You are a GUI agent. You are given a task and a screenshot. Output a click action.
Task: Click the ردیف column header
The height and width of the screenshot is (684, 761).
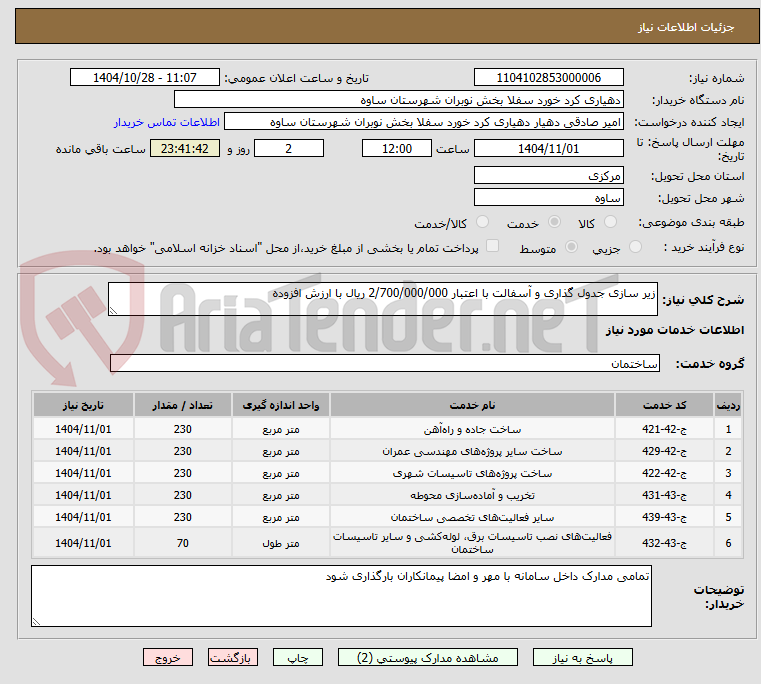(x=728, y=405)
